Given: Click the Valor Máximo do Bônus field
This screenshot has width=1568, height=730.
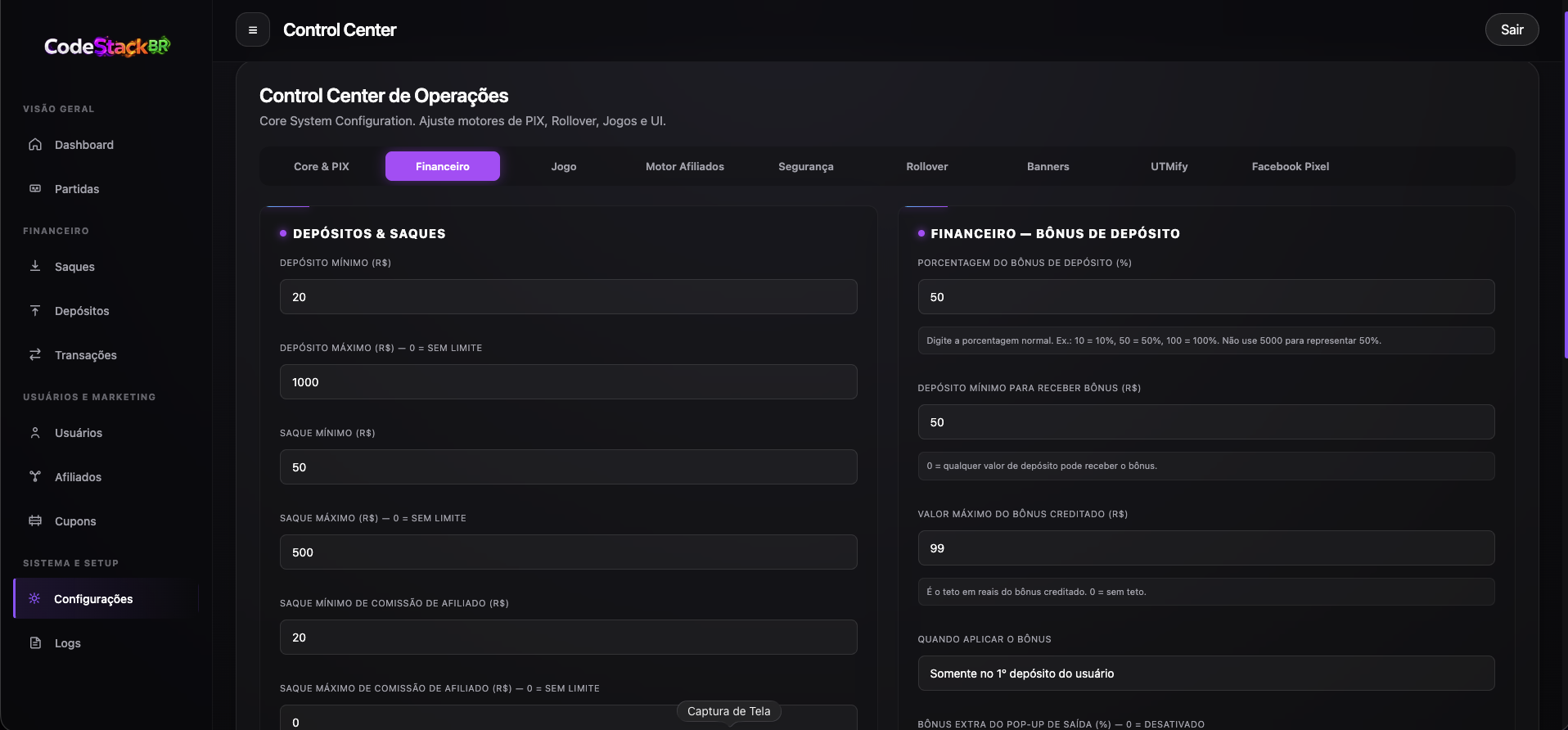Looking at the screenshot, I should point(1206,548).
